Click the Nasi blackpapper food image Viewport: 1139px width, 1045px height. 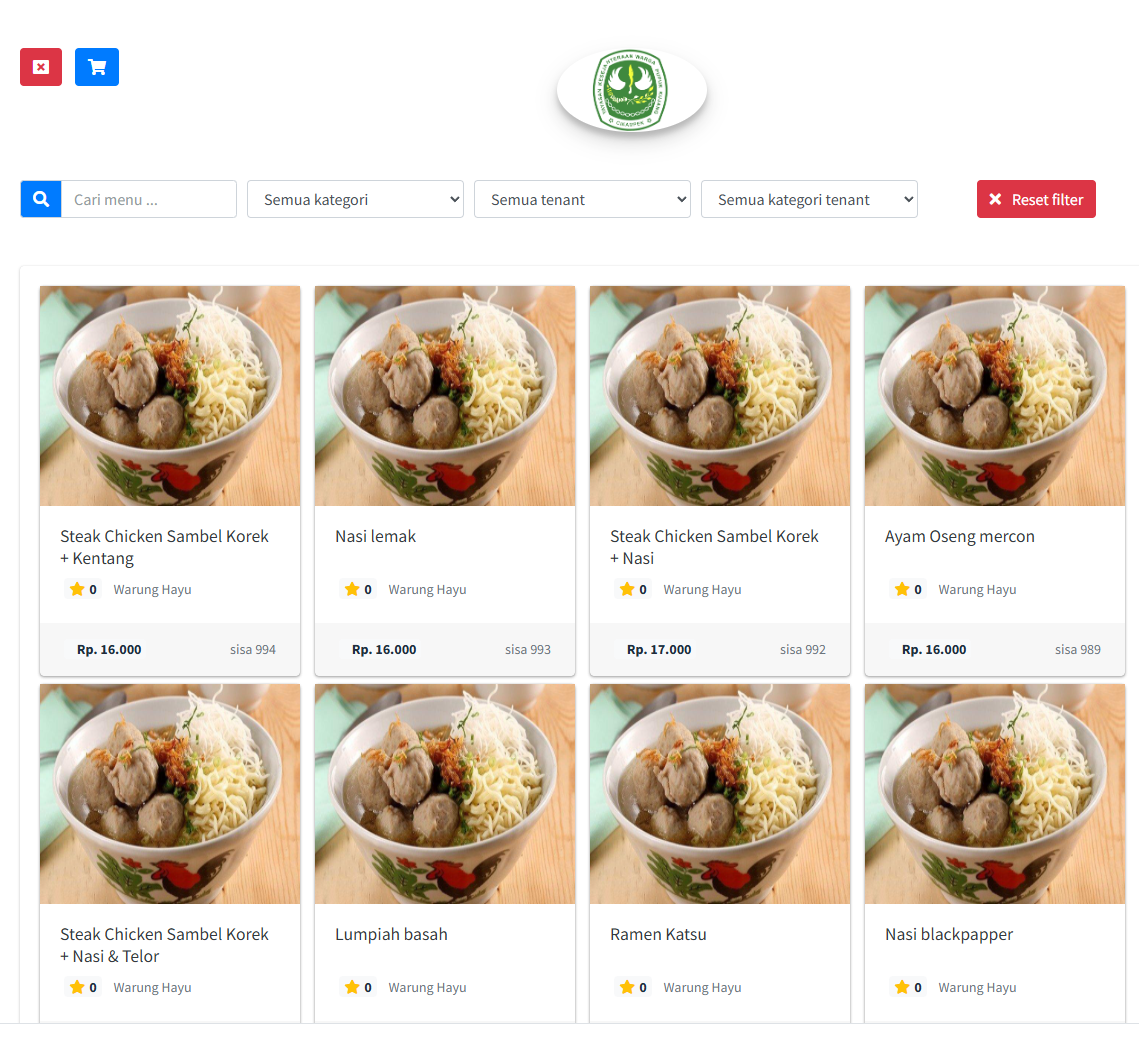(994, 794)
